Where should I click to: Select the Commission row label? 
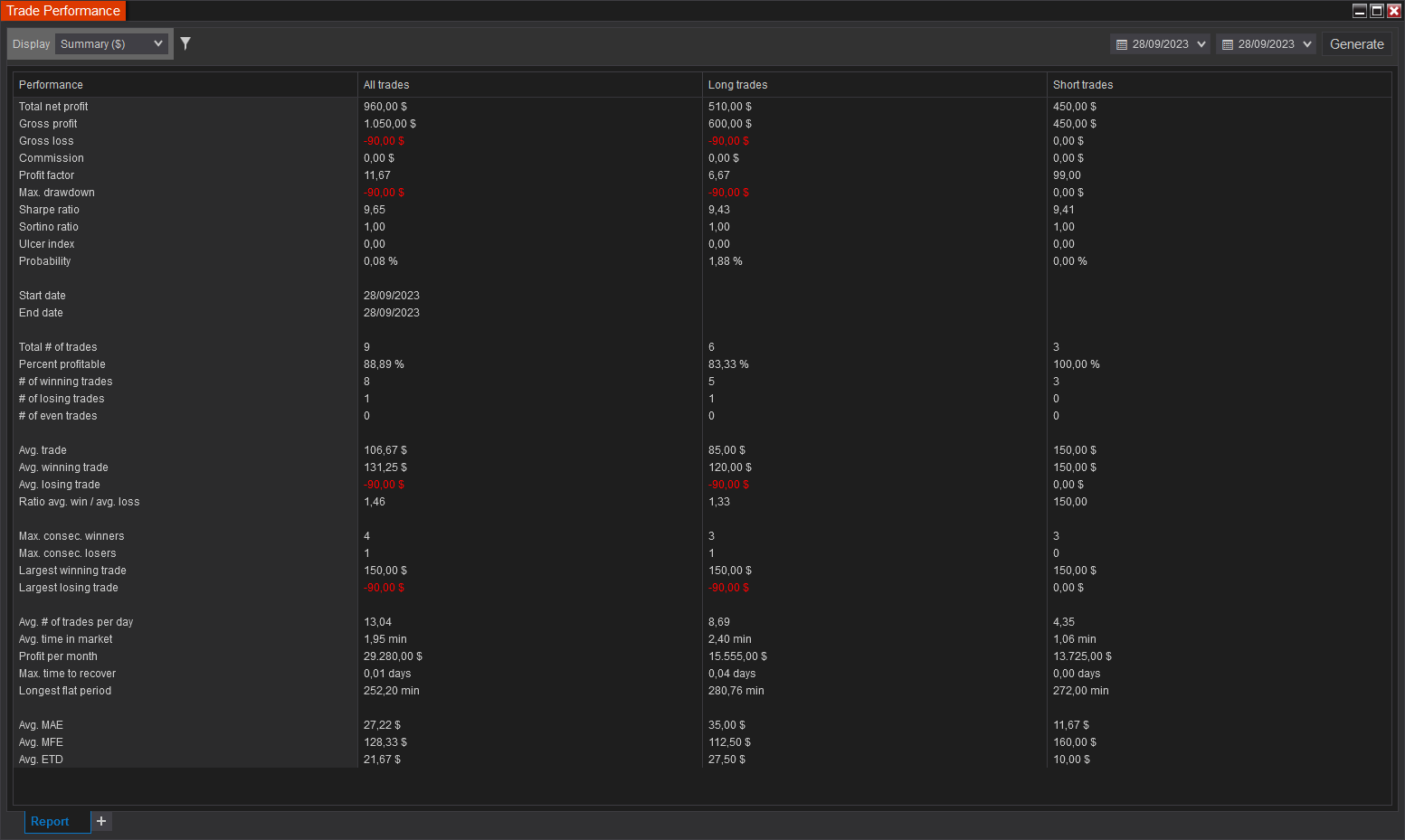pos(52,158)
